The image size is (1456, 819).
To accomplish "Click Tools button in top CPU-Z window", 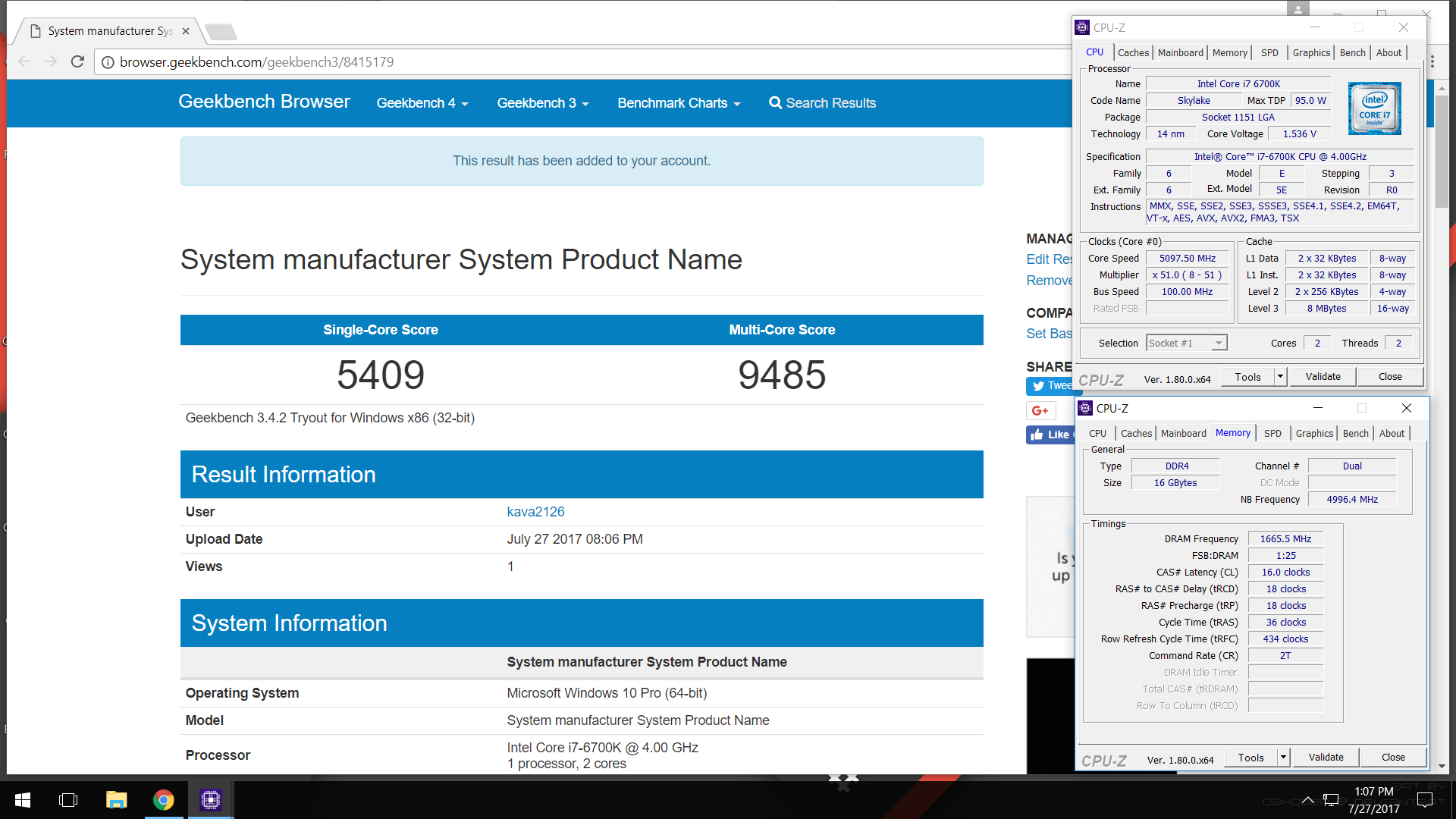I will (1247, 376).
